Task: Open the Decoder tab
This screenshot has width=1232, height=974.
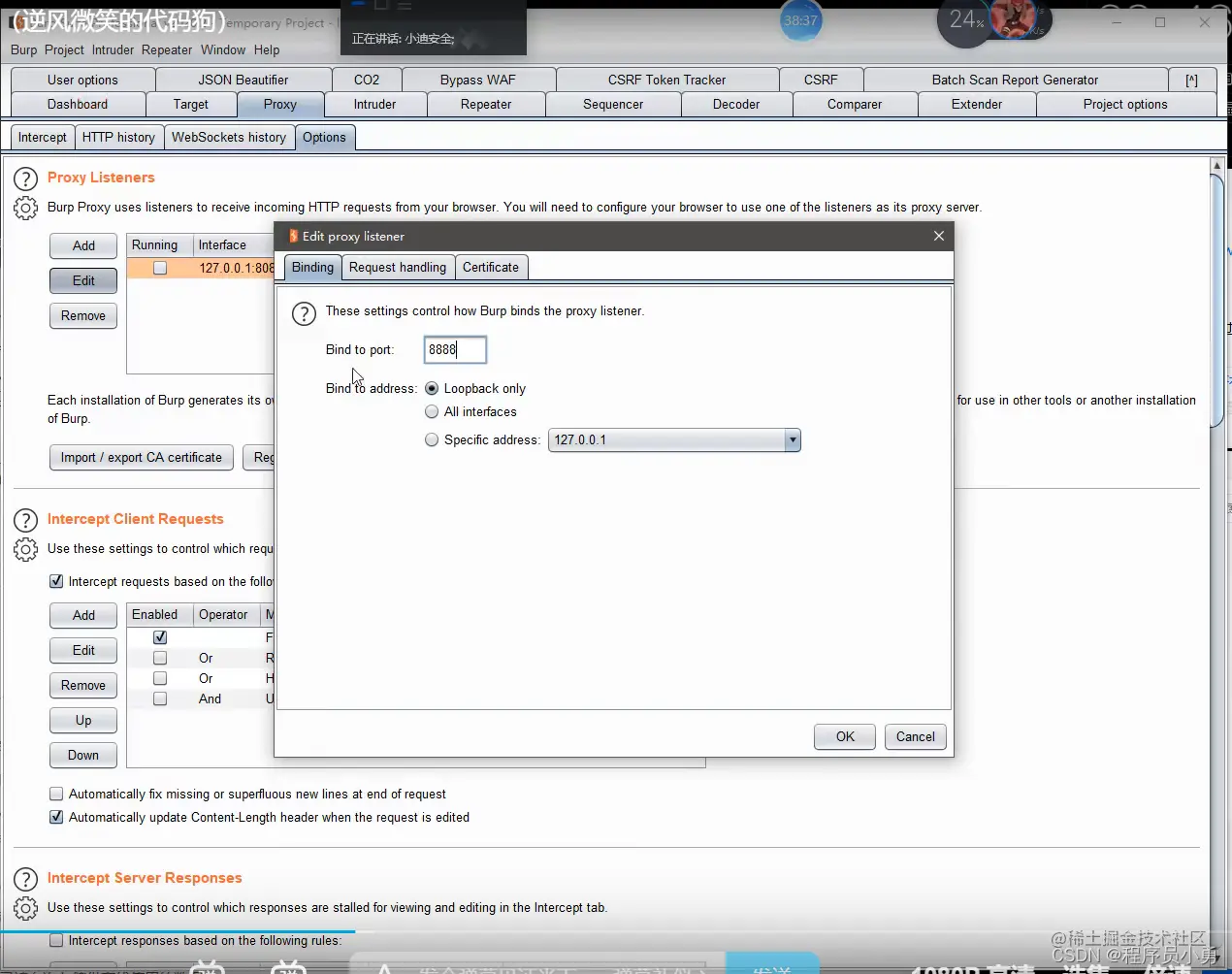Action: coord(736,104)
